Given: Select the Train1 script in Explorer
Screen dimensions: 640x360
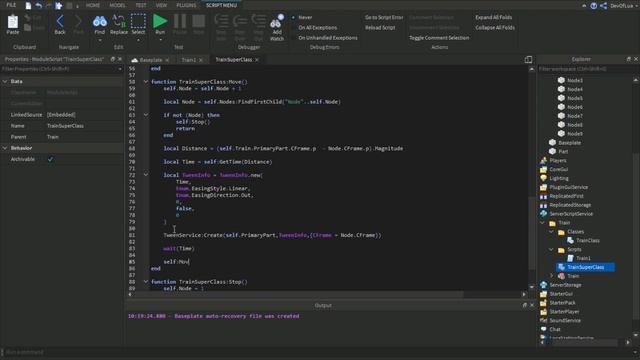Looking at the screenshot, I should [x=583, y=258].
